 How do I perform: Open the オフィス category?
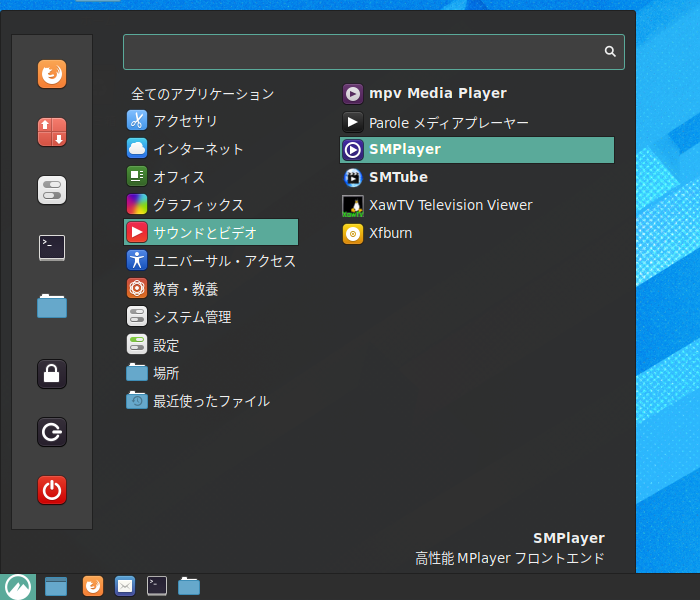click(x=211, y=177)
